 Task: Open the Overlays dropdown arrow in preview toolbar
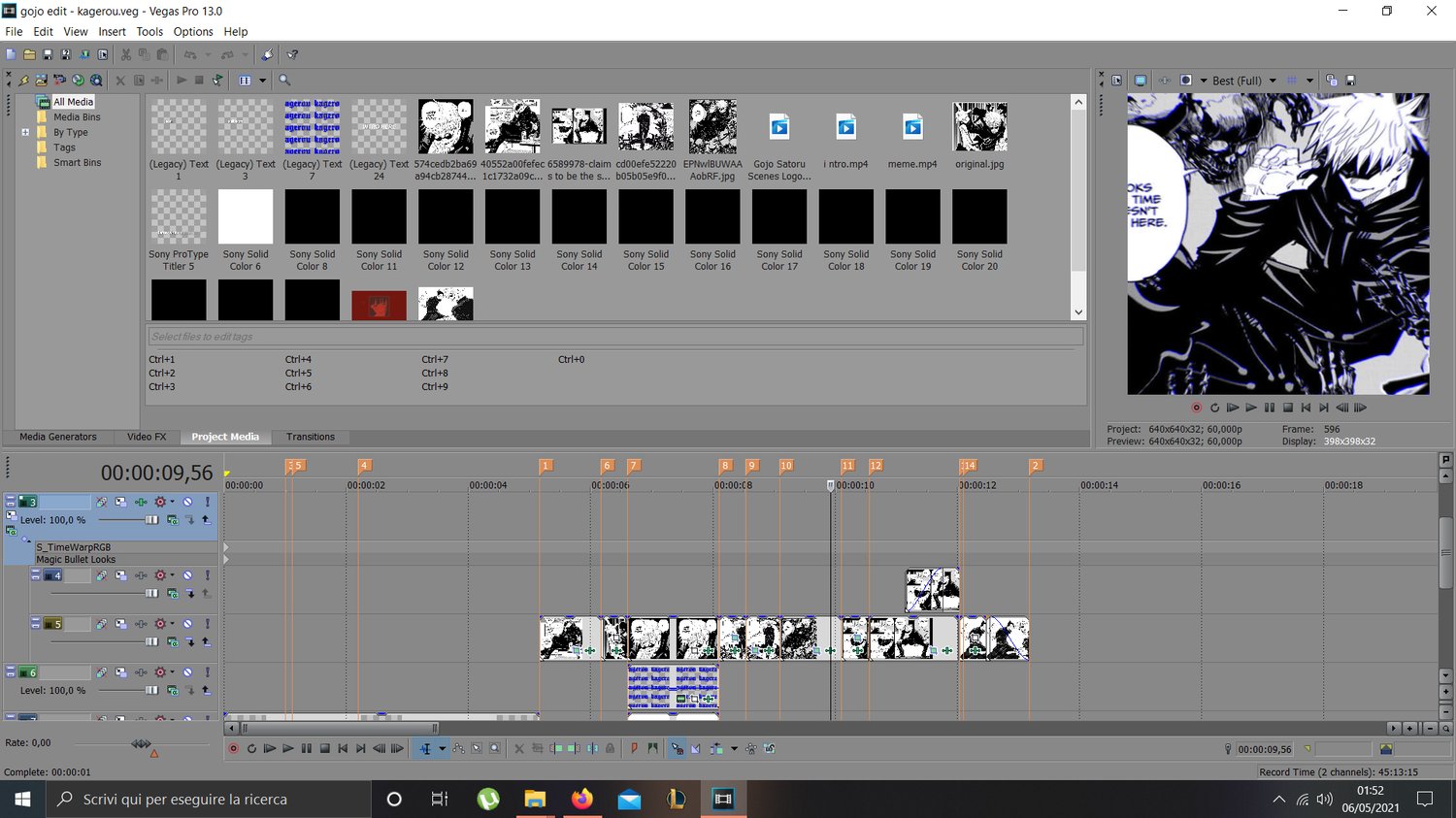(x=1309, y=81)
